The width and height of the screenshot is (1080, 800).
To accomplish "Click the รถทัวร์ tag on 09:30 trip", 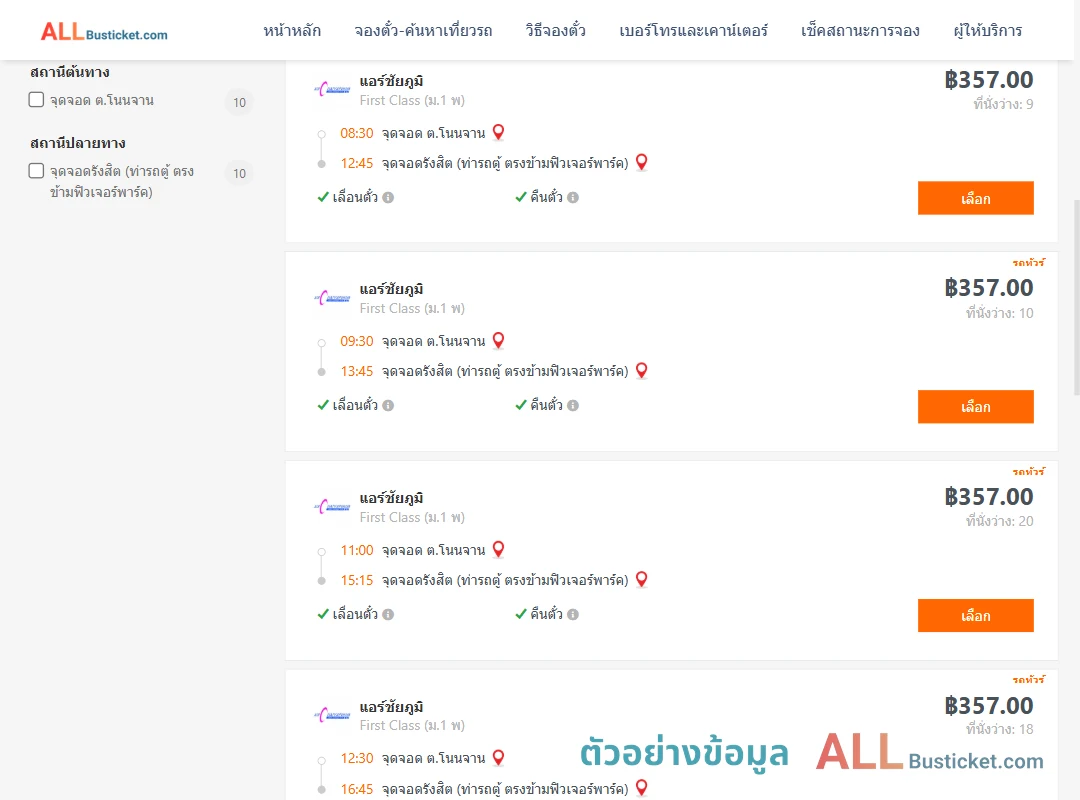I will [1028, 263].
